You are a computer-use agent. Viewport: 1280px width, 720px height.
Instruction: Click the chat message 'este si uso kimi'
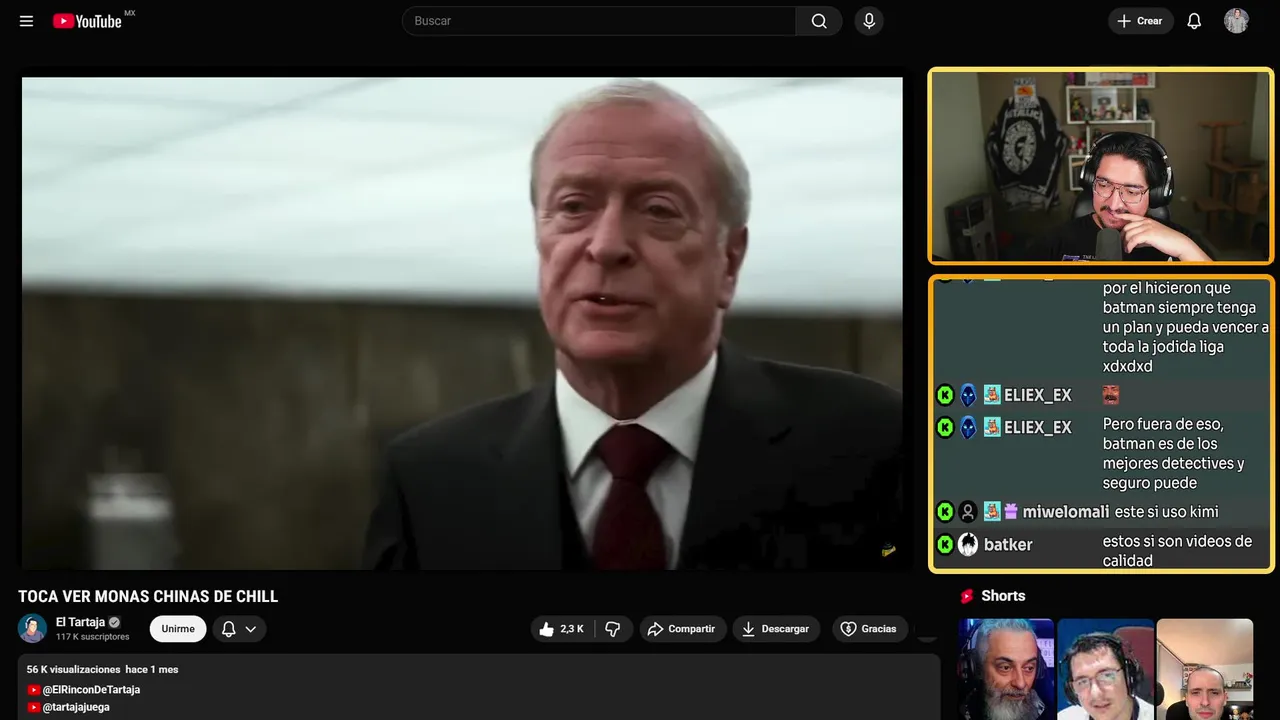(1166, 512)
